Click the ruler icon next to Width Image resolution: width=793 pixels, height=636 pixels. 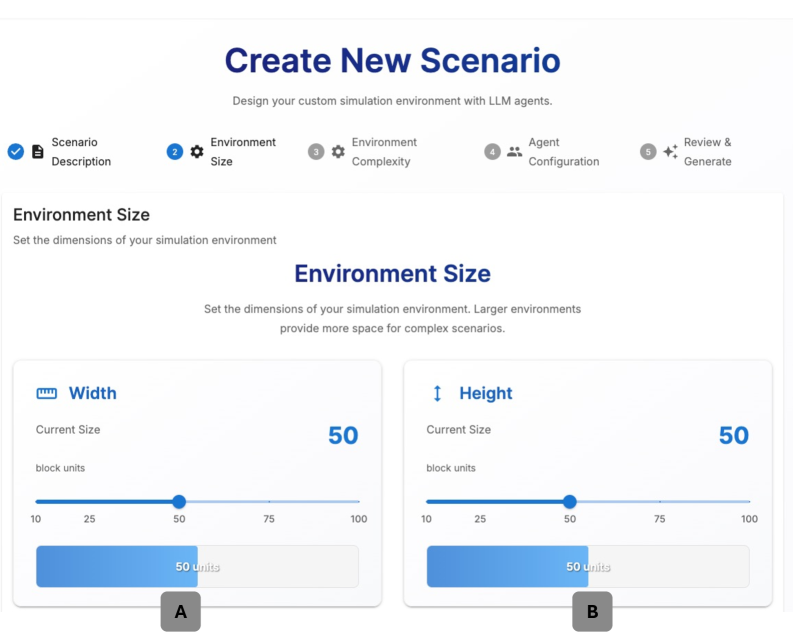click(47, 393)
